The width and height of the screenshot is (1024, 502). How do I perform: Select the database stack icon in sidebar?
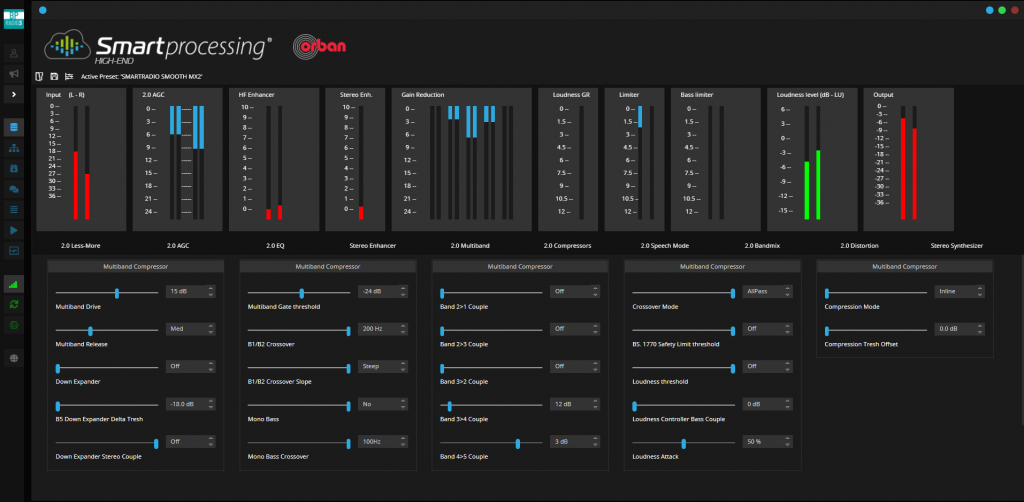14,127
